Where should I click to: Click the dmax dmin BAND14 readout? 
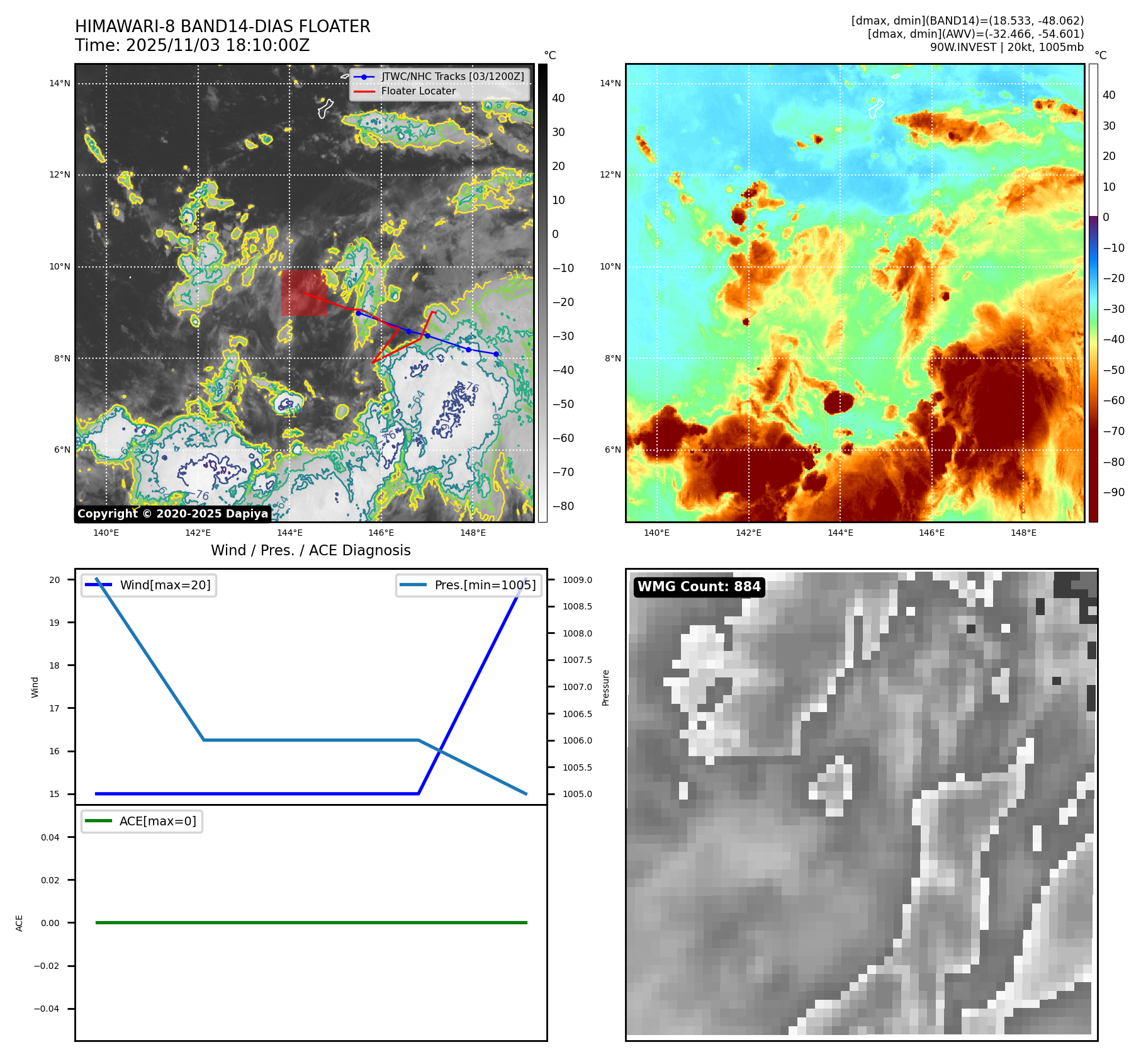967,21
